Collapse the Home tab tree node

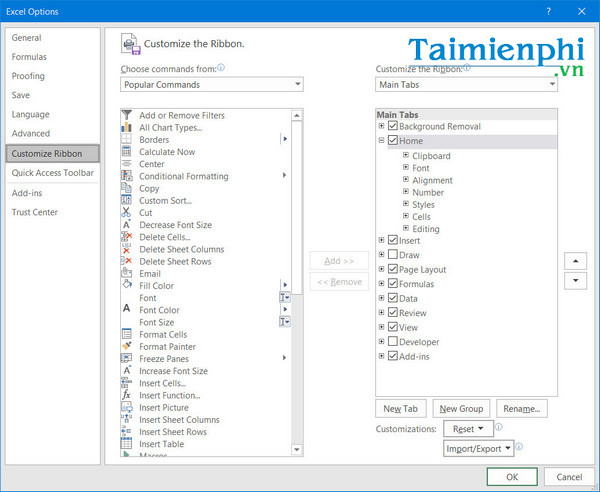click(x=382, y=140)
